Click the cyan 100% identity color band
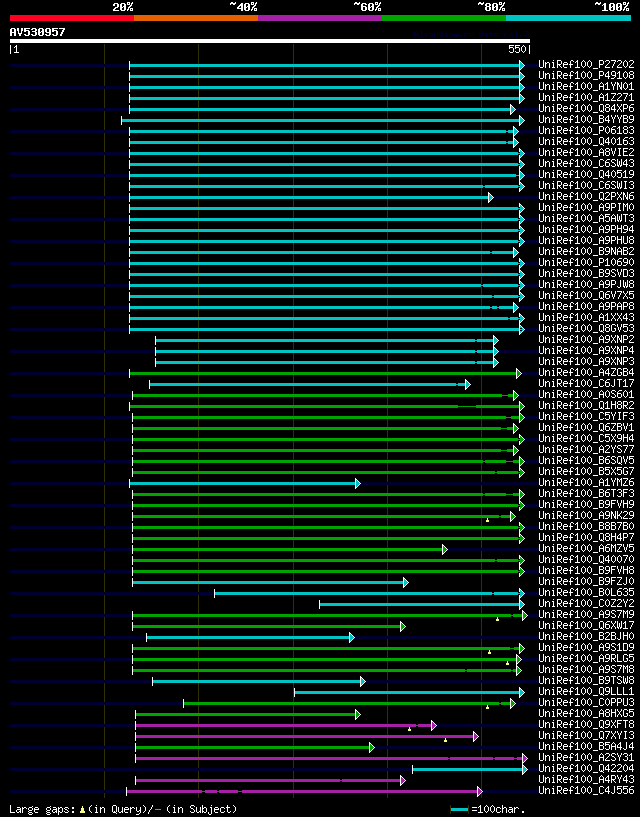This screenshot has width=640, height=817. click(x=568, y=18)
